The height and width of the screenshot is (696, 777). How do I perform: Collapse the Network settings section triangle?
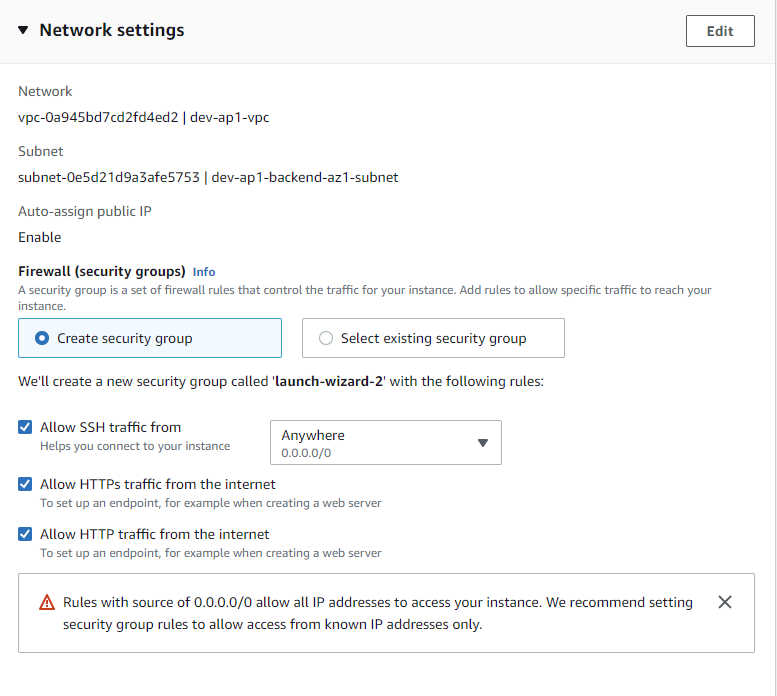[23, 30]
